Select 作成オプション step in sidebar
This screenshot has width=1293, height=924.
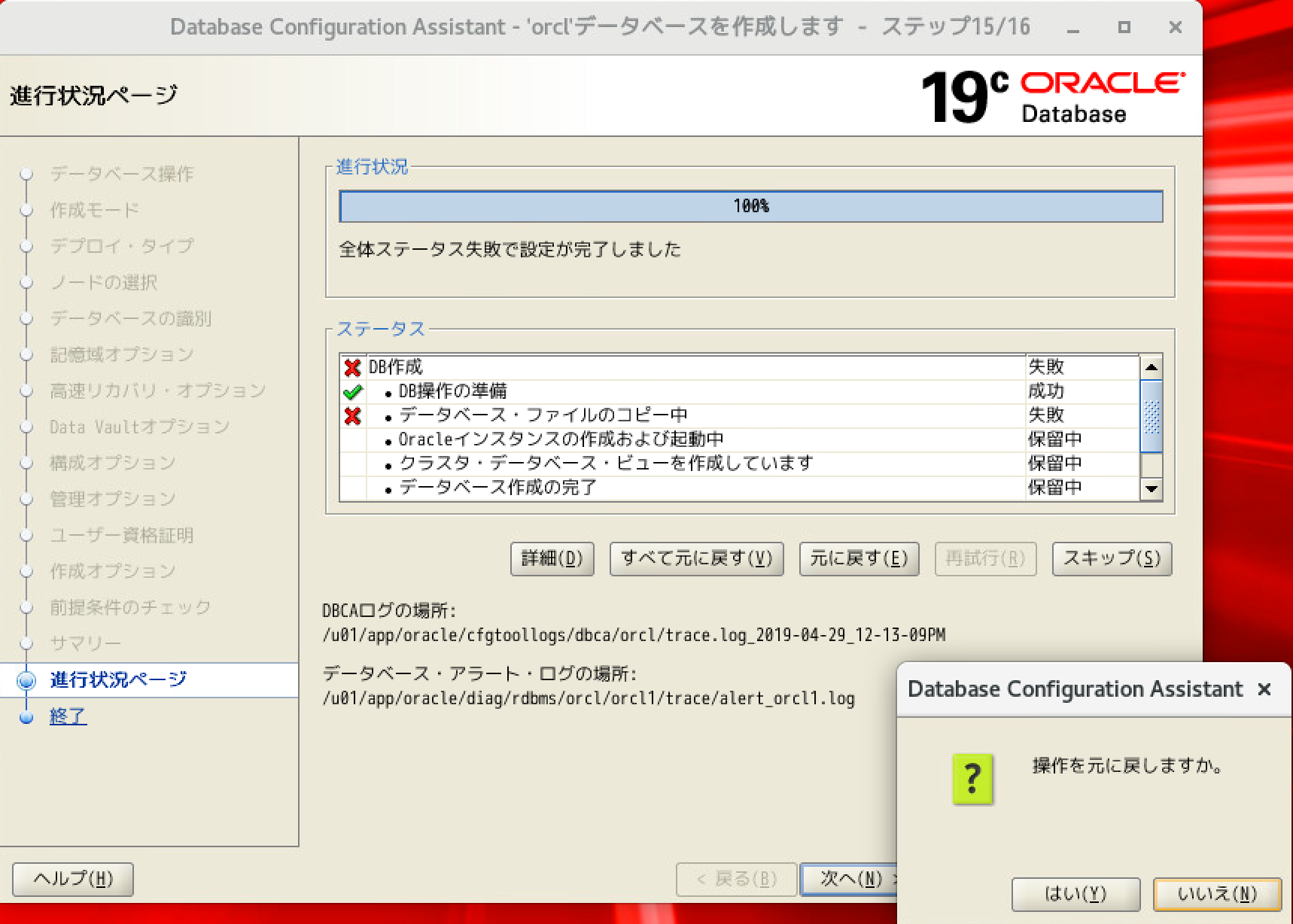click(113, 571)
